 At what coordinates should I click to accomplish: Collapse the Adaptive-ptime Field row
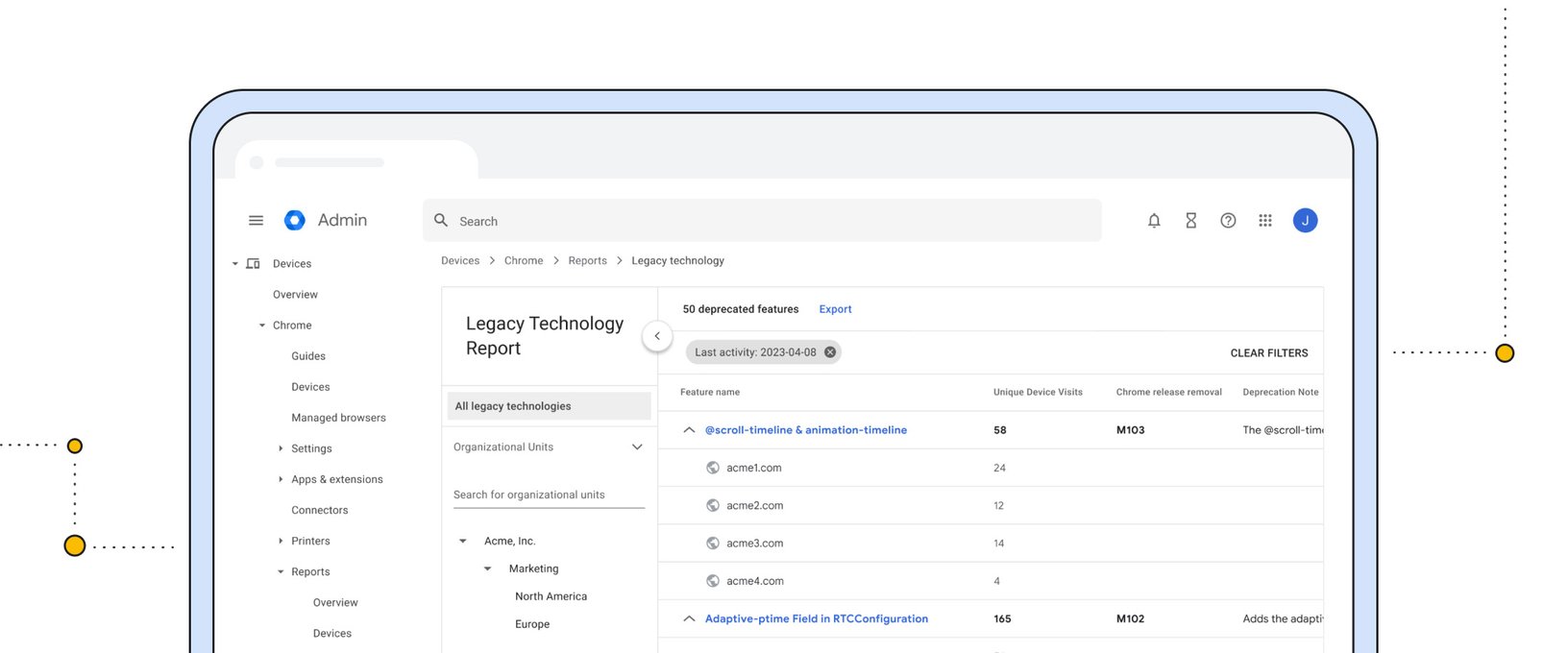689,618
